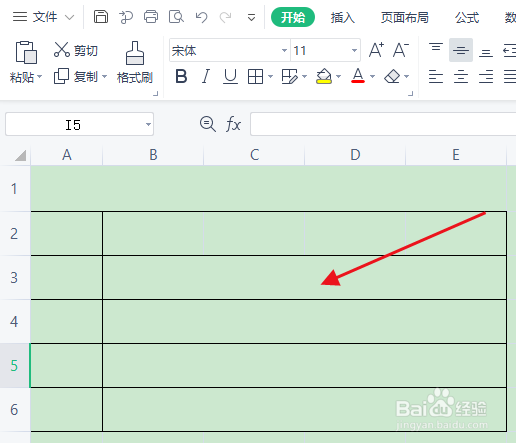Open the 公式 tab
516x443 pixels.
(x=467, y=17)
